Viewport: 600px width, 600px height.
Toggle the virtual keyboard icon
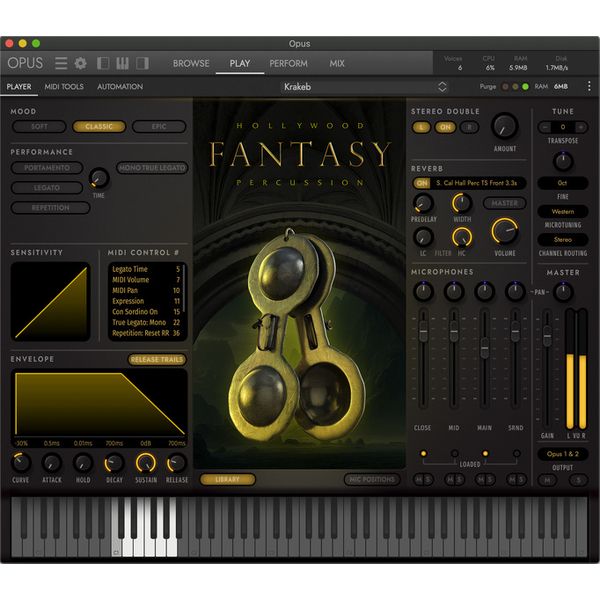[122, 63]
